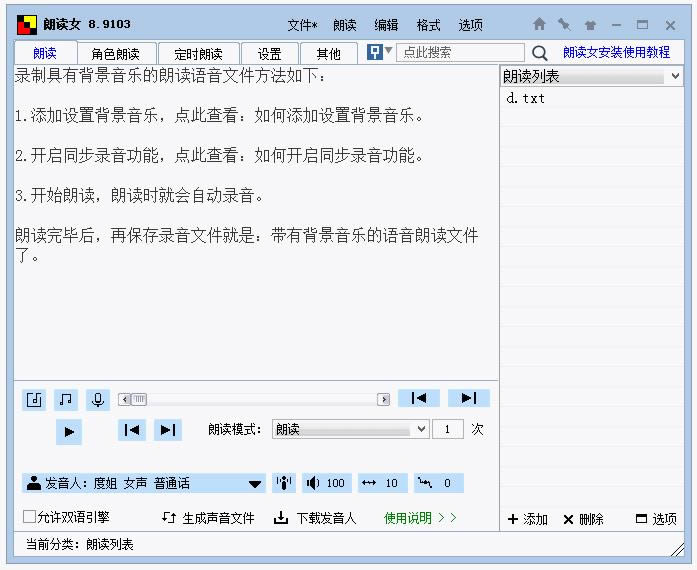This screenshot has height=570, width=697.
Task: Click the volume speaker icon 100
Action: pos(327,483)
